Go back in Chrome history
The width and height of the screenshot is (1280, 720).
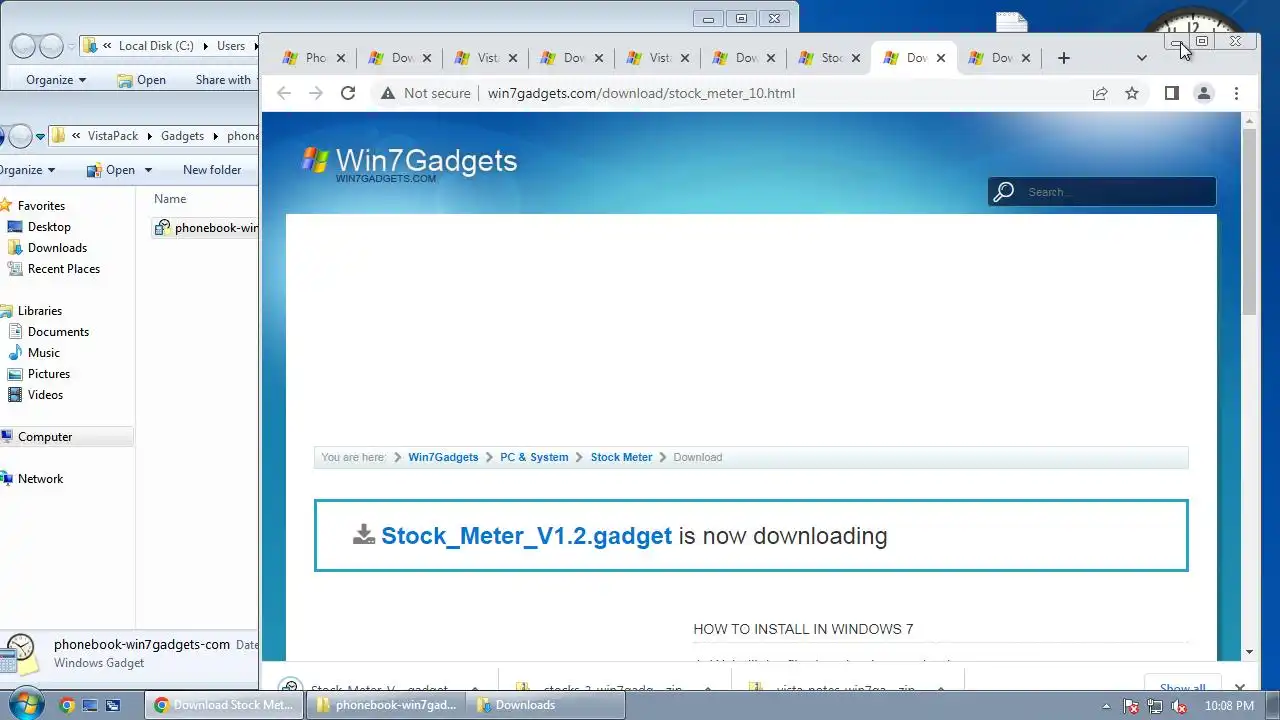284,93
